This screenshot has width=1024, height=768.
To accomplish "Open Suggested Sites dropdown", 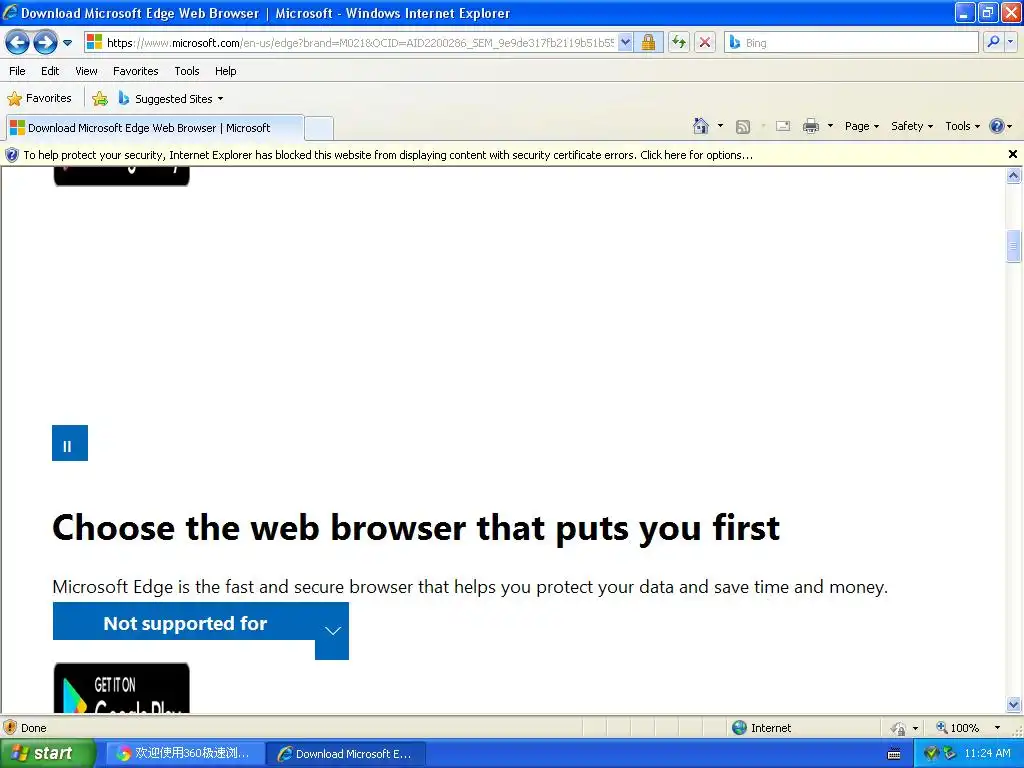I will (171, 99).
